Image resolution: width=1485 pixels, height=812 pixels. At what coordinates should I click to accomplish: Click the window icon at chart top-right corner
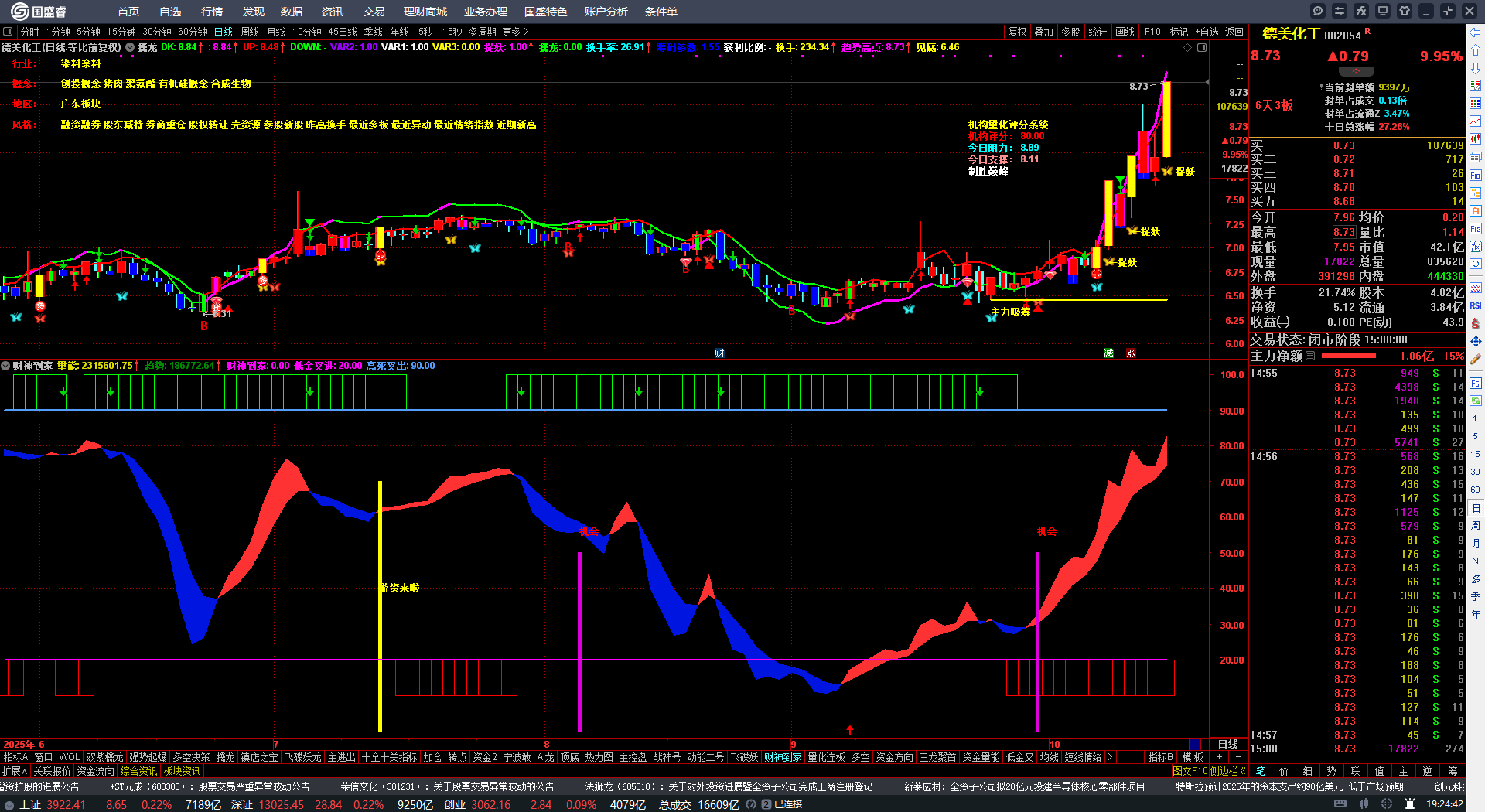tap(1202, 47)
